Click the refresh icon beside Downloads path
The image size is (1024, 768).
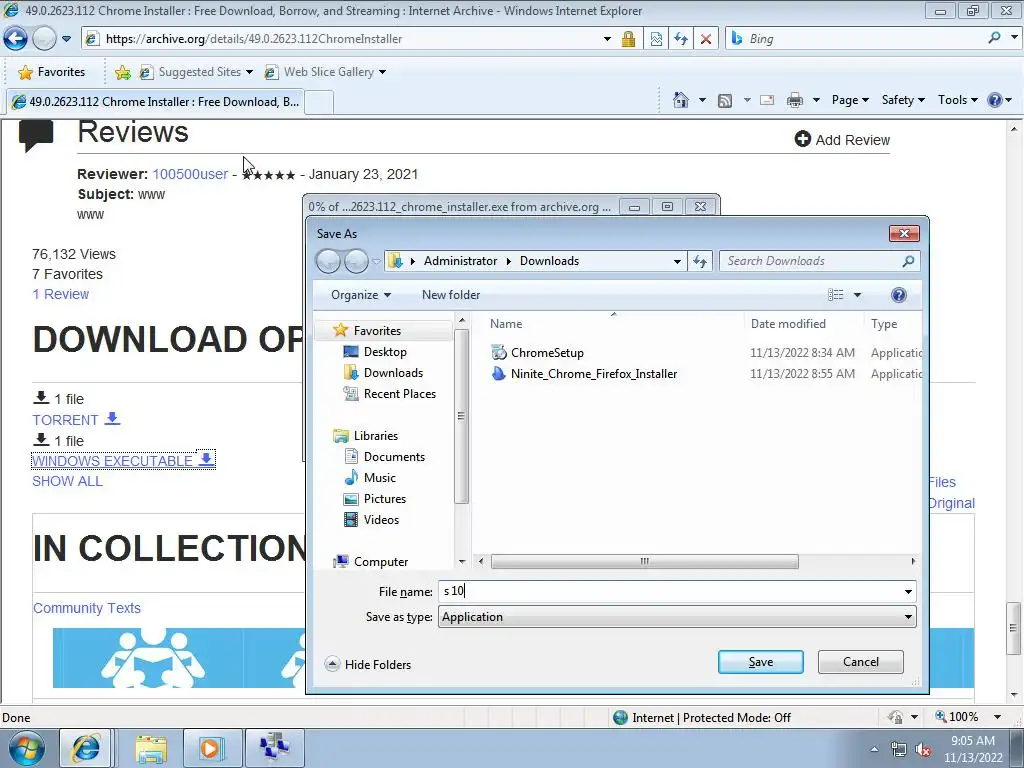pyautogui.click(x=700, y=261)
